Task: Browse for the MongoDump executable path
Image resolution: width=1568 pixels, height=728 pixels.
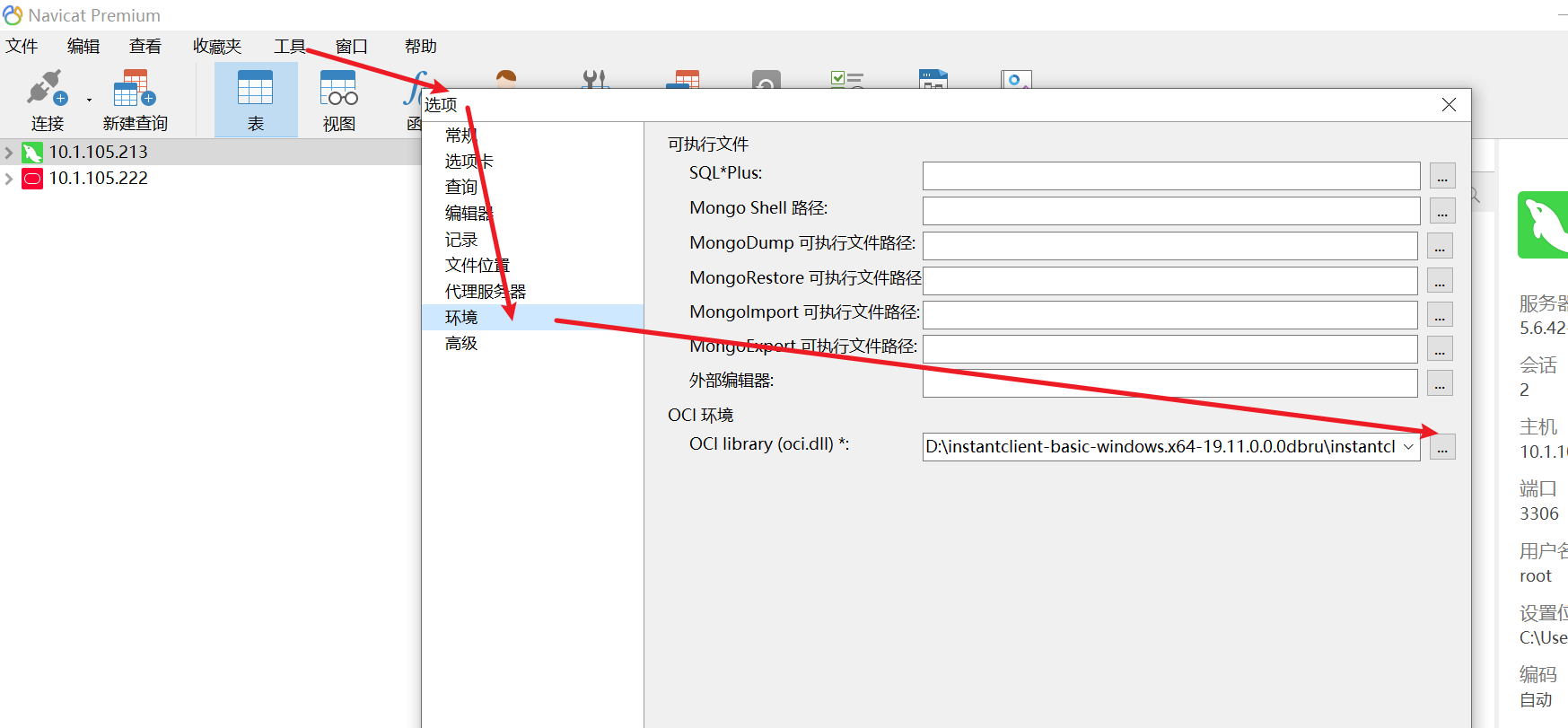Action: (1440, 246)
